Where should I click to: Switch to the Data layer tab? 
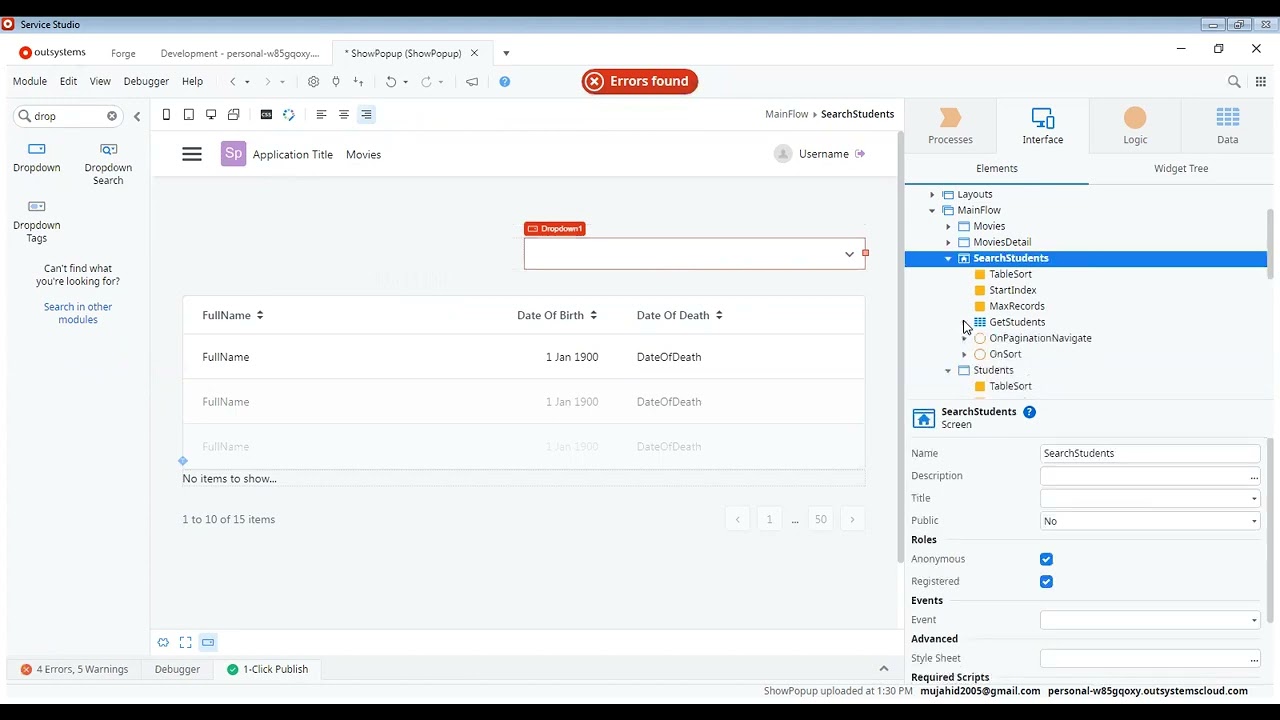coord(1227,126)
